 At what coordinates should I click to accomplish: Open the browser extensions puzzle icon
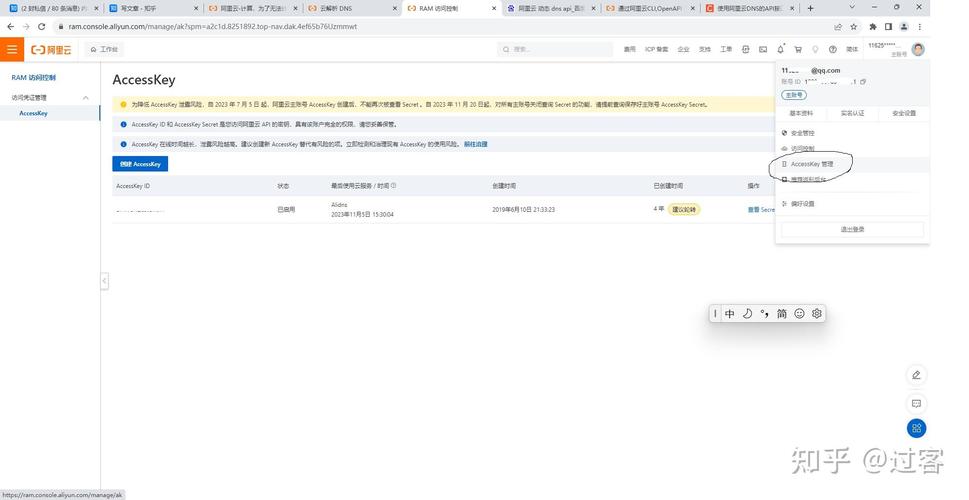click(x=873, y=27)
